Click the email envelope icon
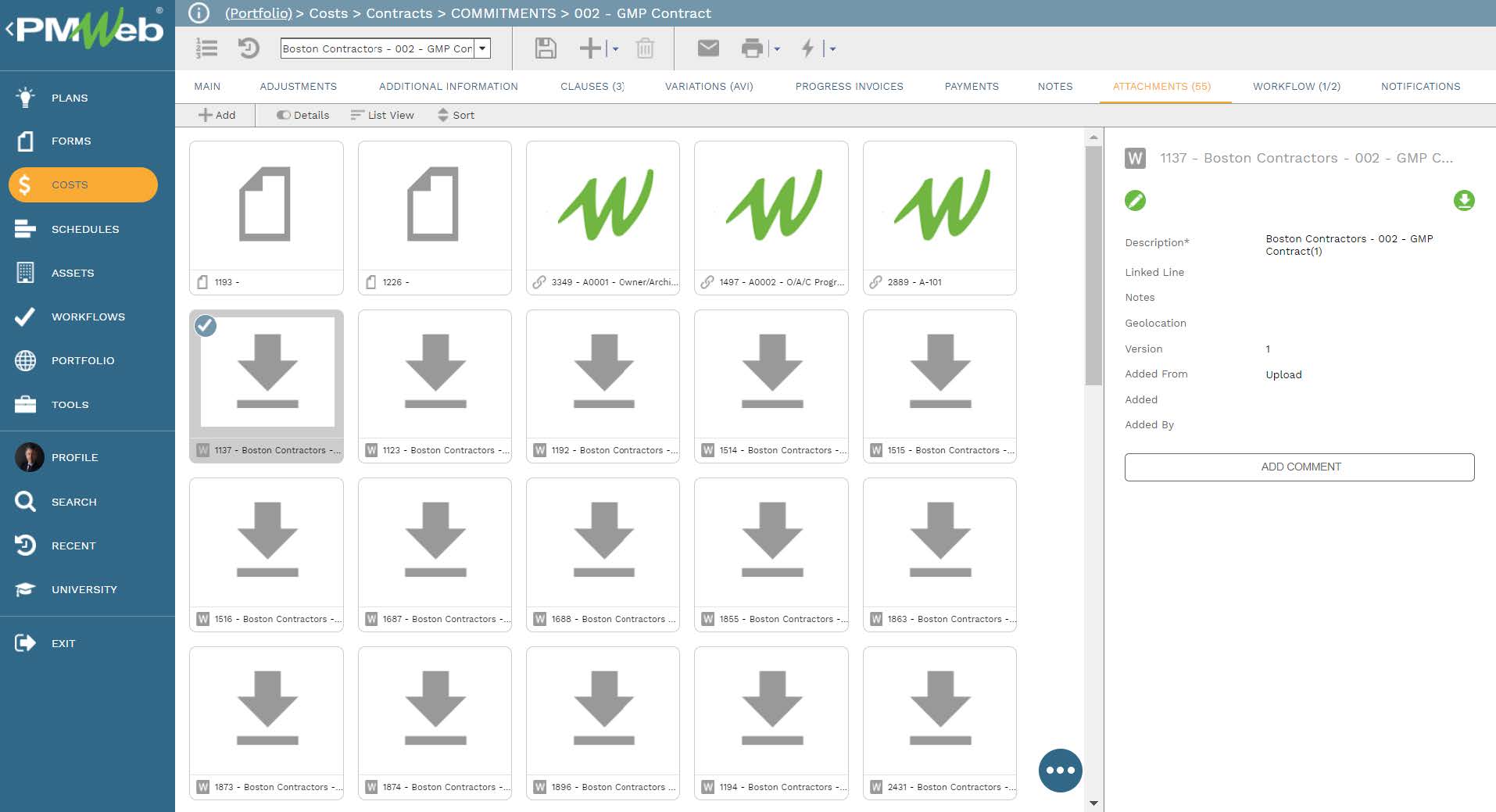This screenshot has height=812, width=1496. click(708, 48)
